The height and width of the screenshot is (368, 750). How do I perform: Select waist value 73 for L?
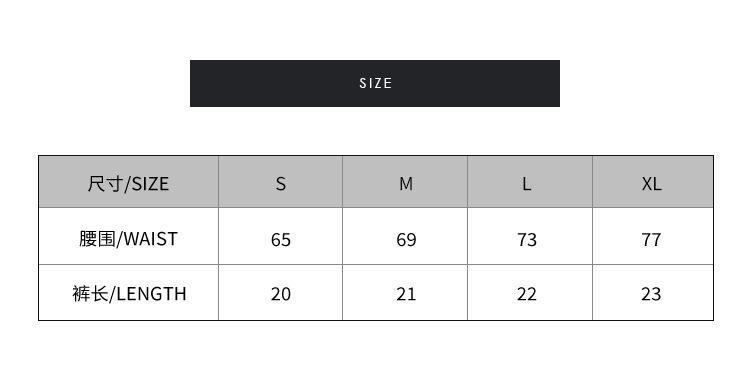pyautogui.click(x=527, y=239)
